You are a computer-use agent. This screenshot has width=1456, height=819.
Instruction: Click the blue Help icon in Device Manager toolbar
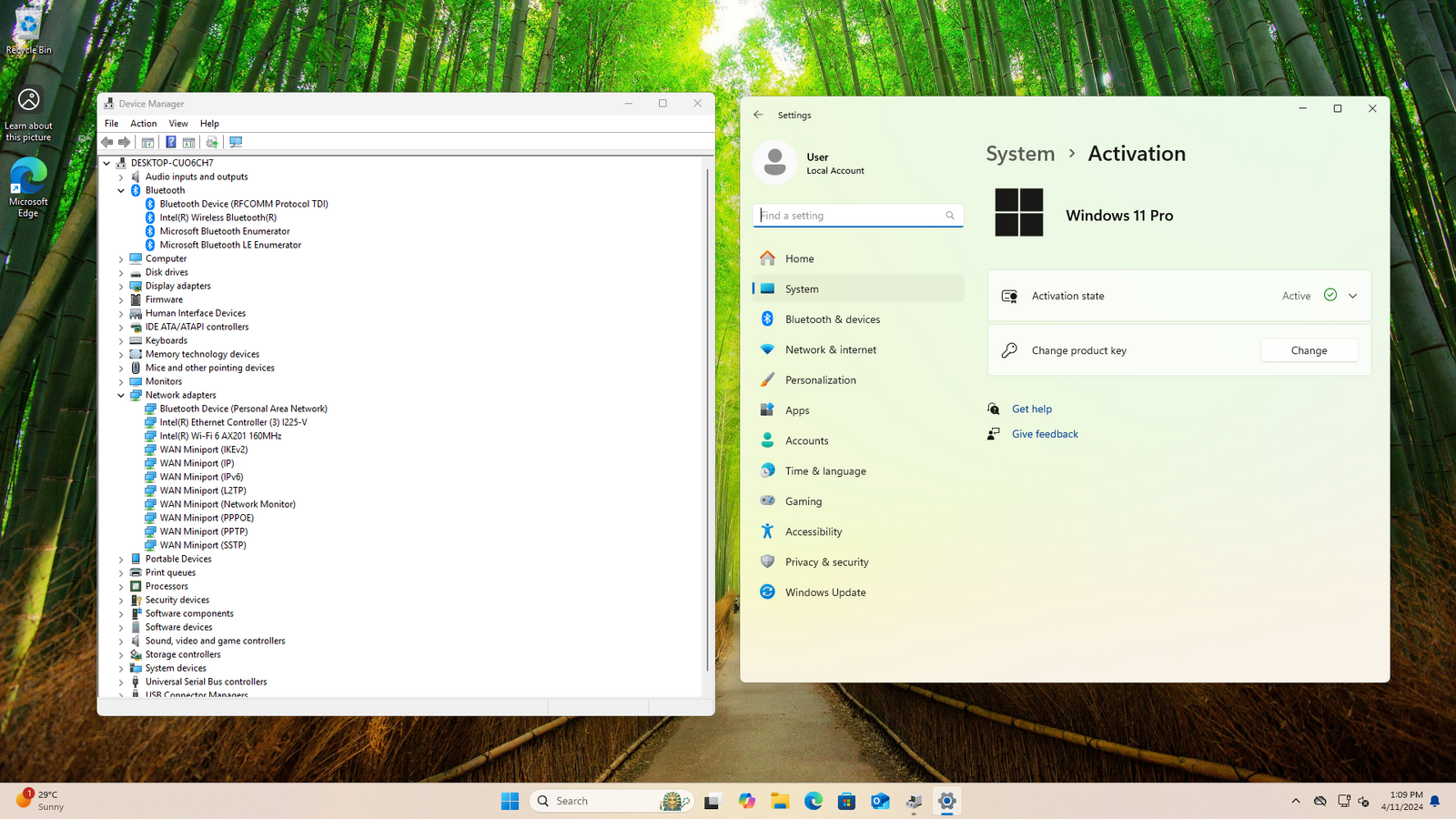(x=170, y=142)
